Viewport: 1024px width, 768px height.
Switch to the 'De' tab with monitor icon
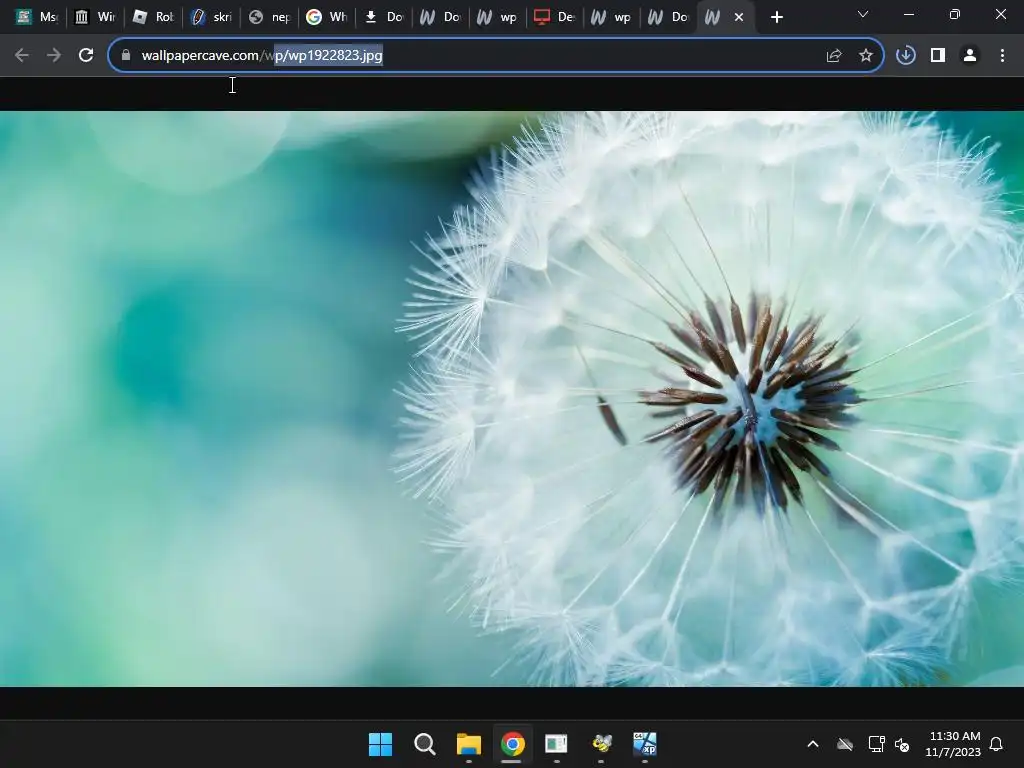pyautogui.click(x=554, y=17)
